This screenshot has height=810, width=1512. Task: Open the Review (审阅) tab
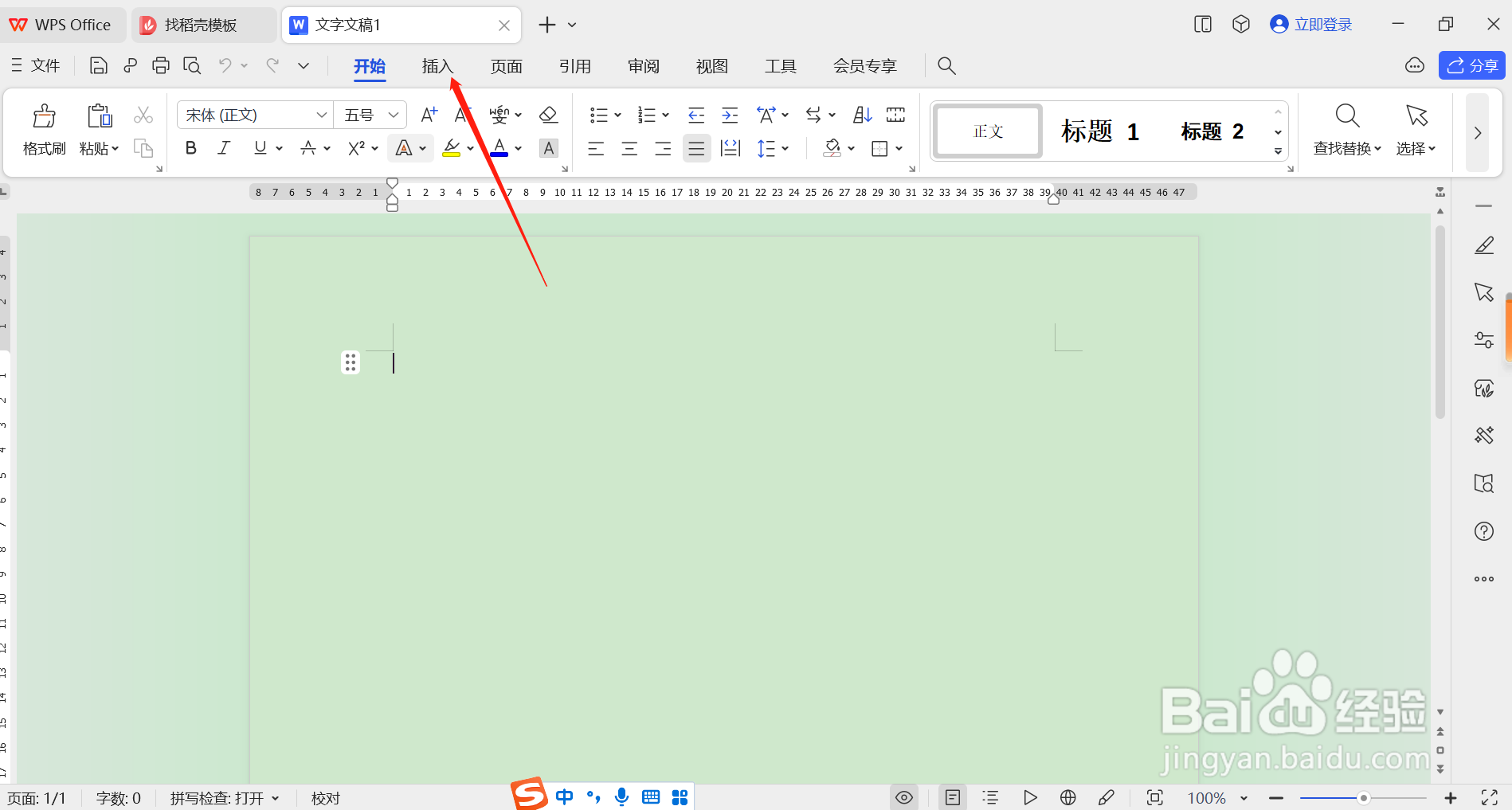click(x=643, y=66)
